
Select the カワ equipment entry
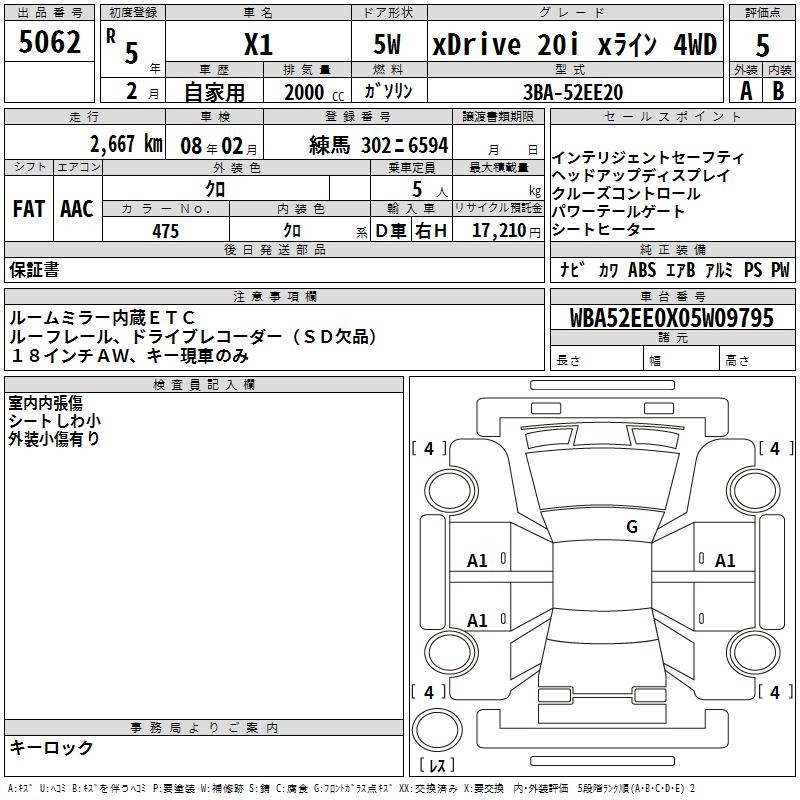coord(608,270)
